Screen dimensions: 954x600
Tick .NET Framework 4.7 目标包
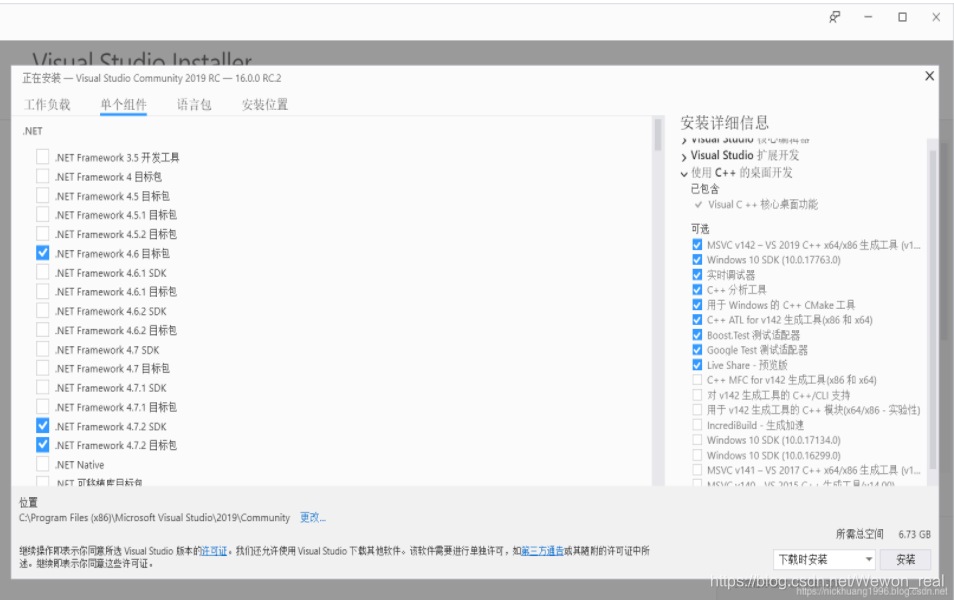point(43,368)
